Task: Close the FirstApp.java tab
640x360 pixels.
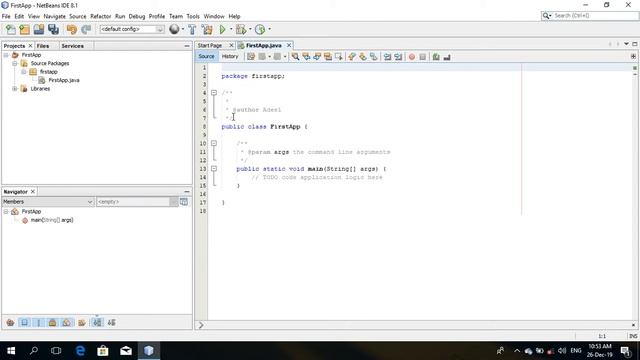Action: click(x=289, y=45)
